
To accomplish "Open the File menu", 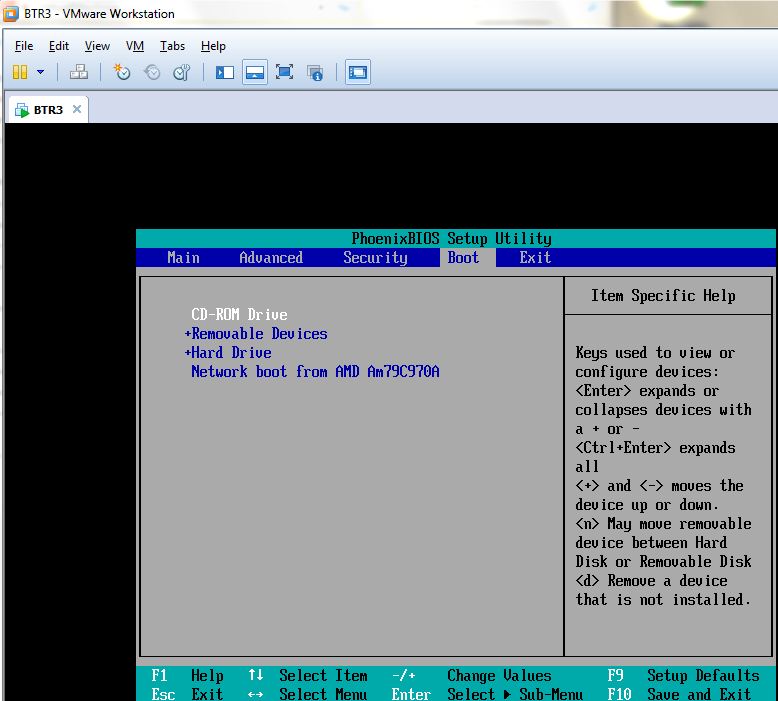I will click(24, 46).
